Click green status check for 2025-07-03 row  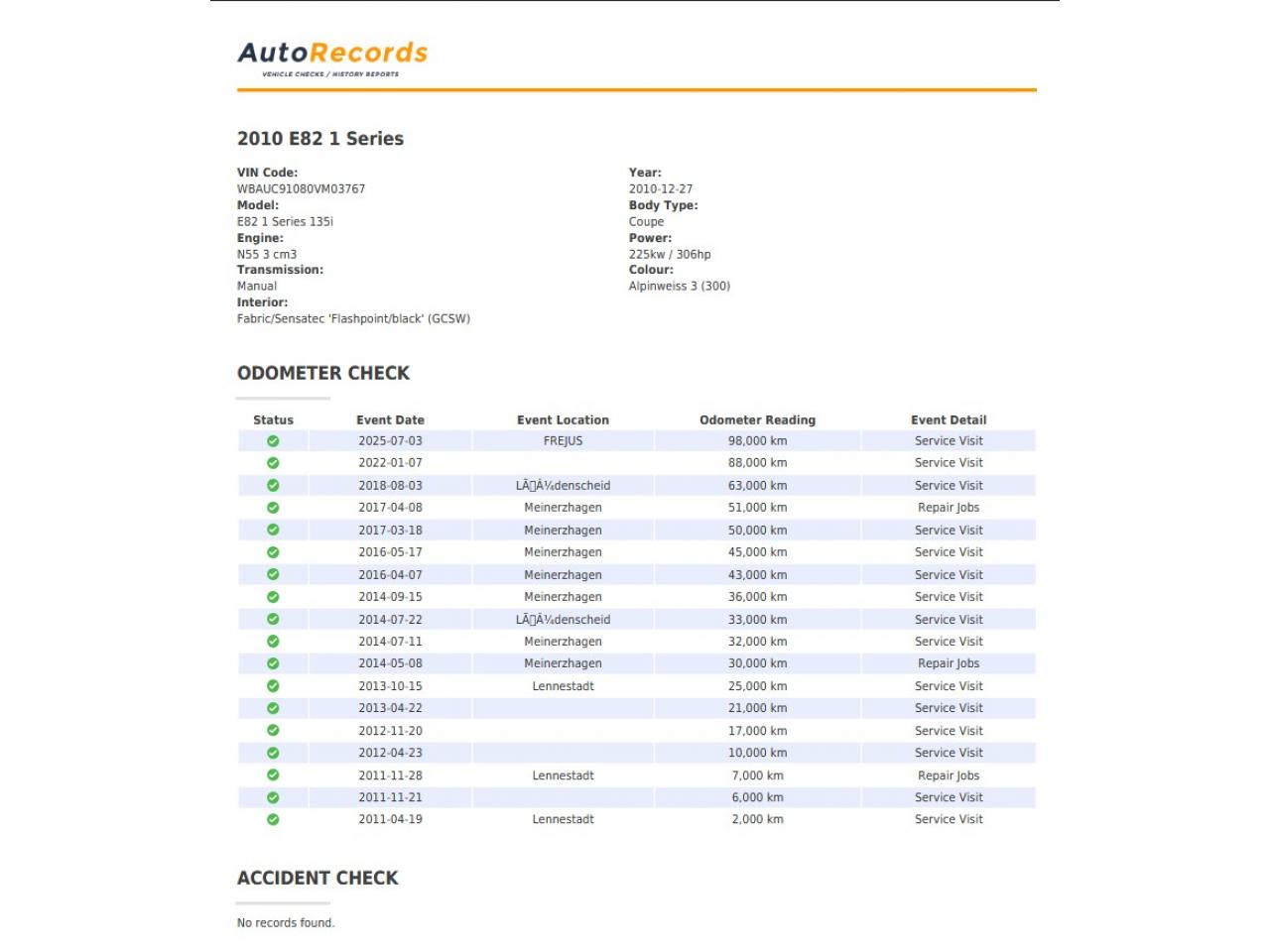(x=273, y=441)
